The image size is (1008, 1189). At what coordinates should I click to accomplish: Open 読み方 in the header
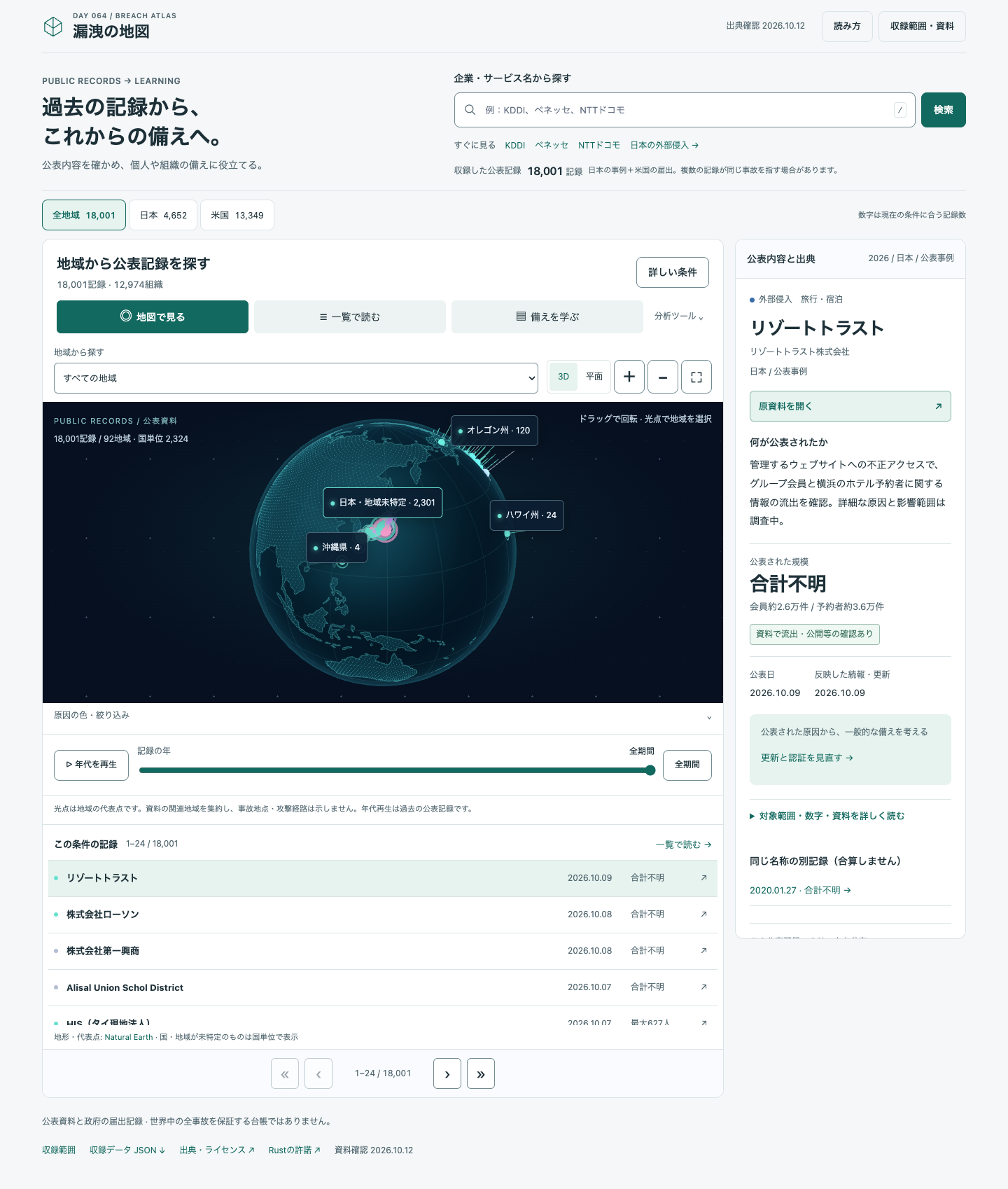click(847, 27)
